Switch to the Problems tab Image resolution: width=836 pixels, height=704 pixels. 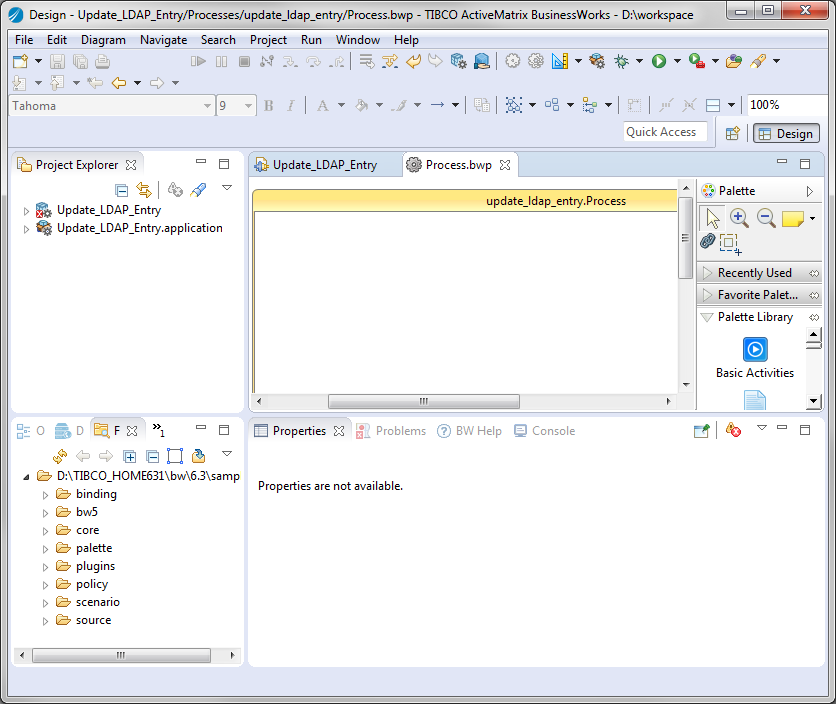tap(391, 431)
